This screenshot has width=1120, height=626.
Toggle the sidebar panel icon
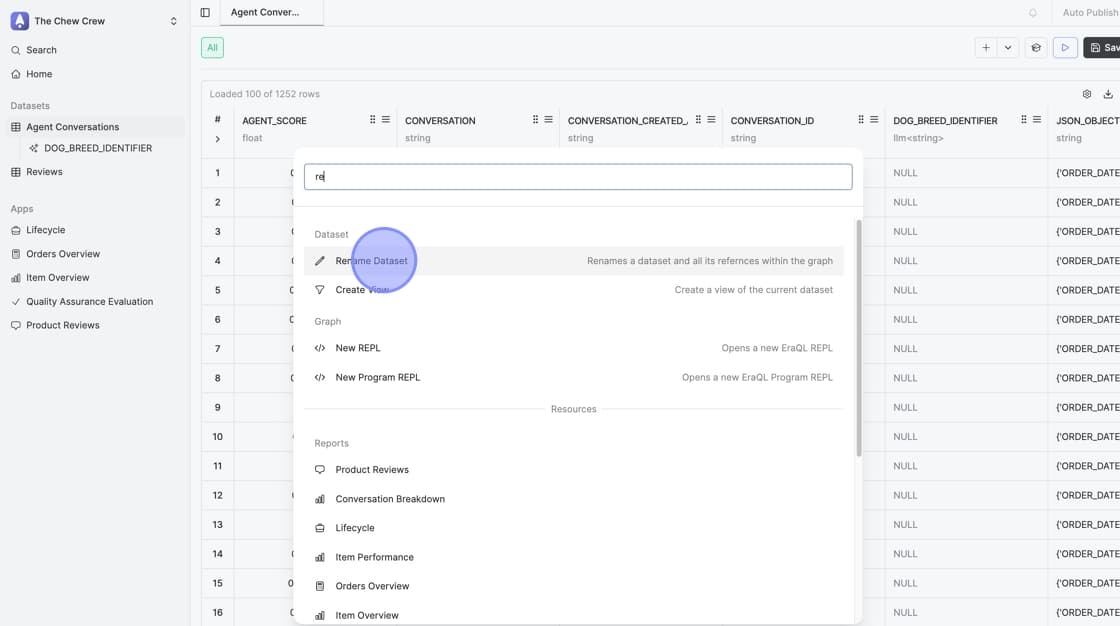coord(205,13)
